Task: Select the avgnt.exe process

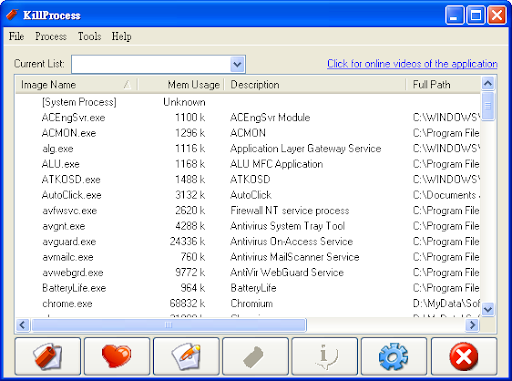Action: tap(248, 226)
